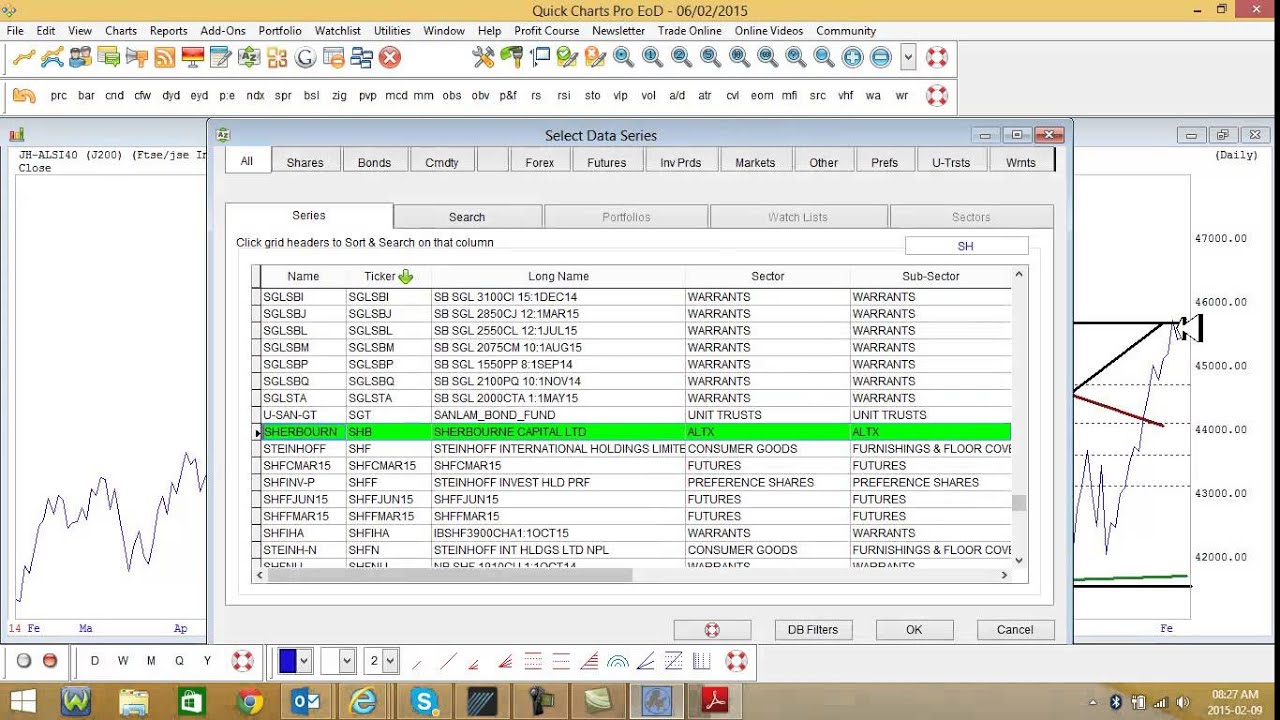This screenshot has height=720, width=1280.
Task: Click the blue colour swatch
Action: click(288, 661)
